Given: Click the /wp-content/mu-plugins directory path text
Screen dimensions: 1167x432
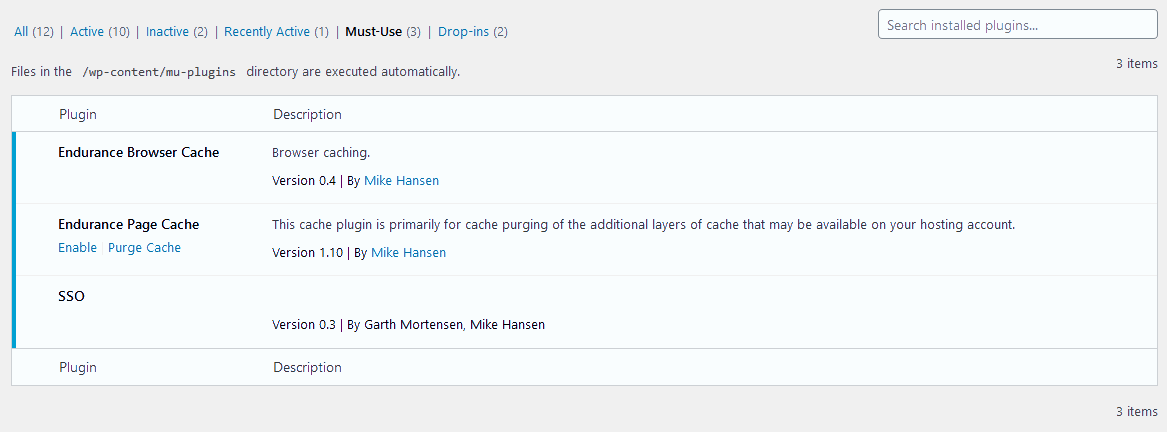Looking at the screenshot, I should (x=159, y=72).
